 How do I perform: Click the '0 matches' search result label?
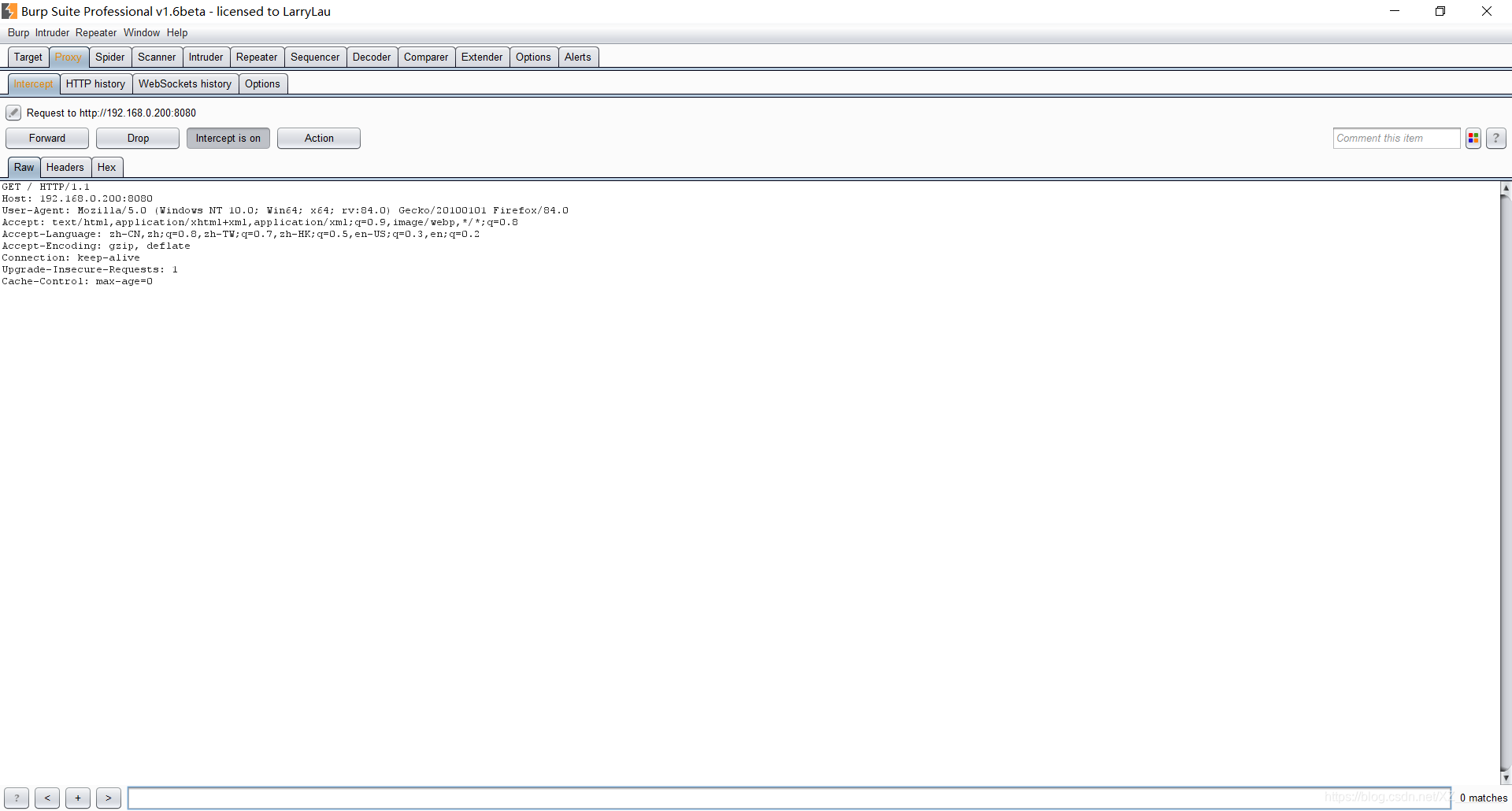coord(1484,798)
